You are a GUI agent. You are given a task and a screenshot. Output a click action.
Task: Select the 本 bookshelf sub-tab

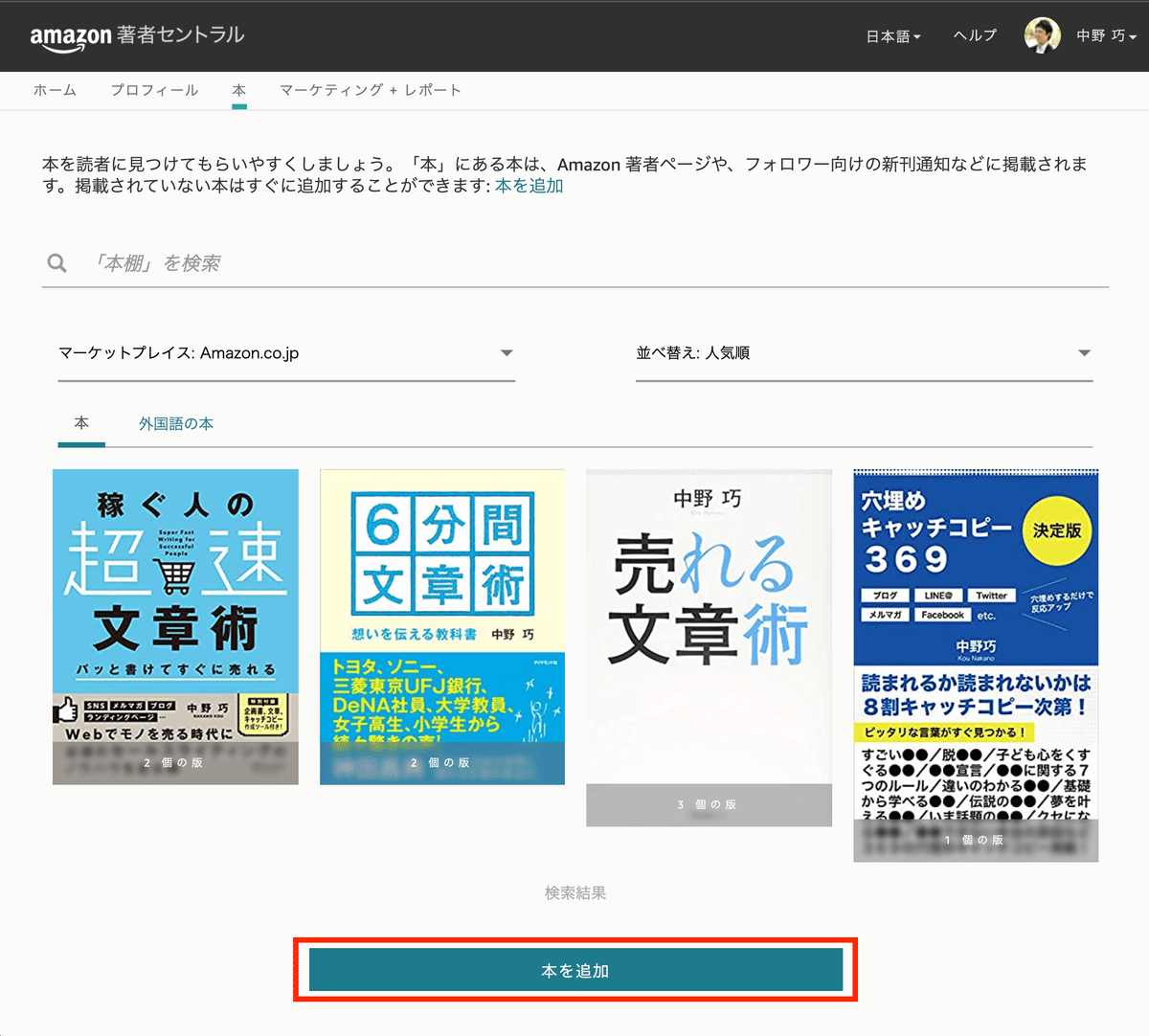[81, 423]
